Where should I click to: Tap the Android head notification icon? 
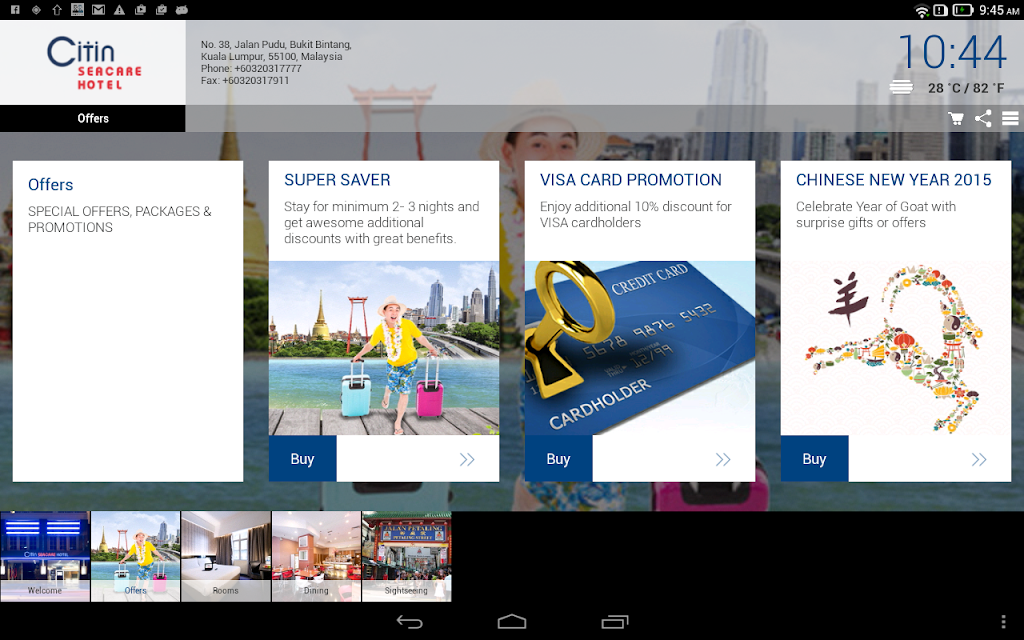coord(182,10)
